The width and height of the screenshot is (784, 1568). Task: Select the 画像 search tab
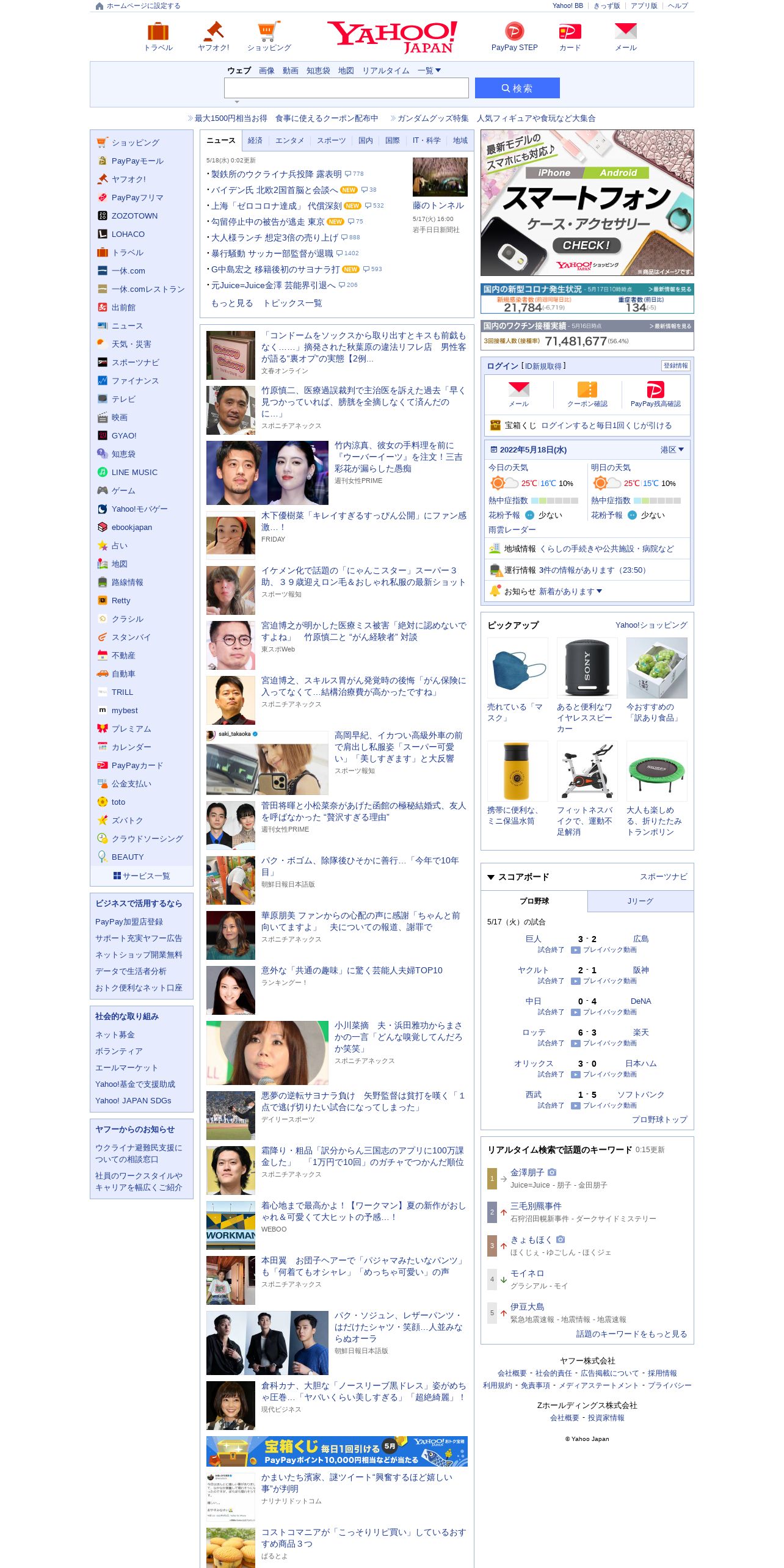(267, 71)
